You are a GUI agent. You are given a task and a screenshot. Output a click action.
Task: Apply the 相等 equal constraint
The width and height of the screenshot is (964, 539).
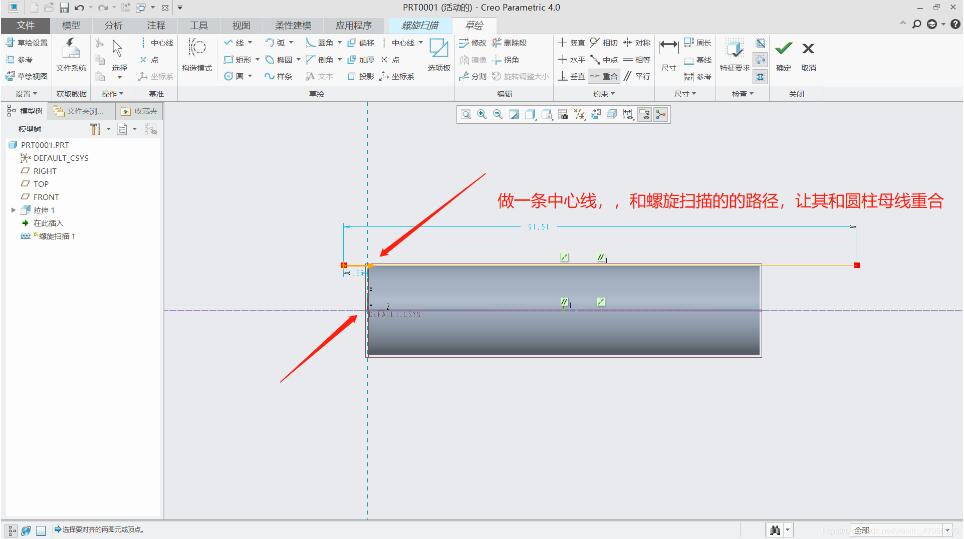(637, 60)
